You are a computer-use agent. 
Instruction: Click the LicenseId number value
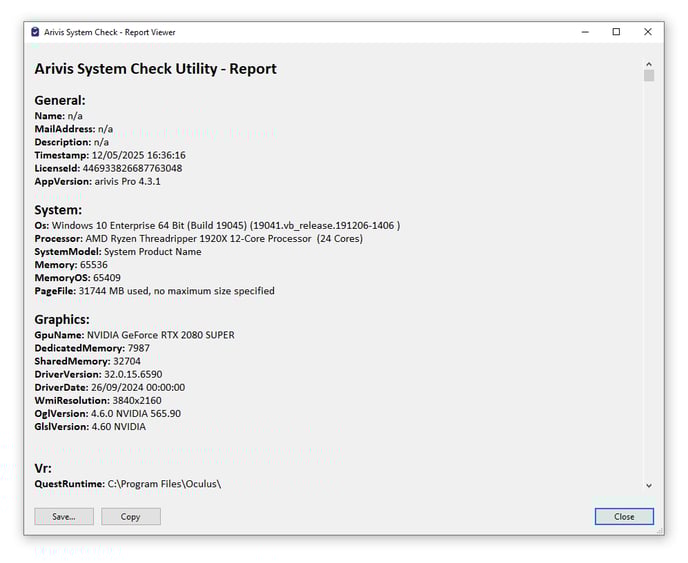point(132,168)
